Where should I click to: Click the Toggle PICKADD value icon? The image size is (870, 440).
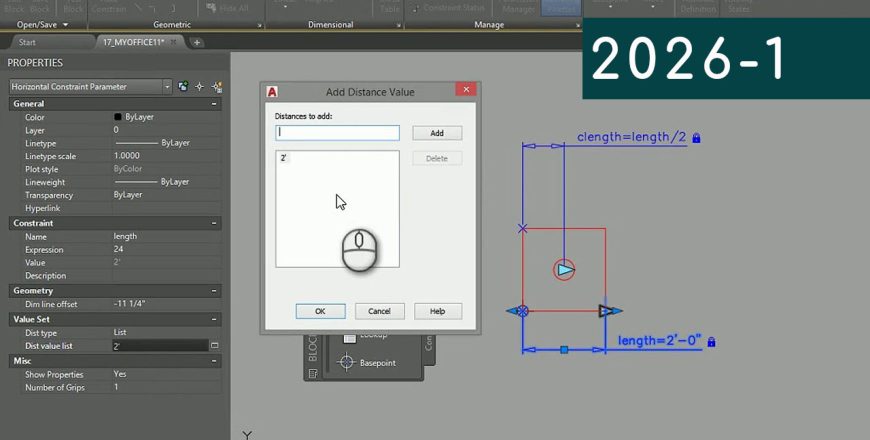coord(182,87)
